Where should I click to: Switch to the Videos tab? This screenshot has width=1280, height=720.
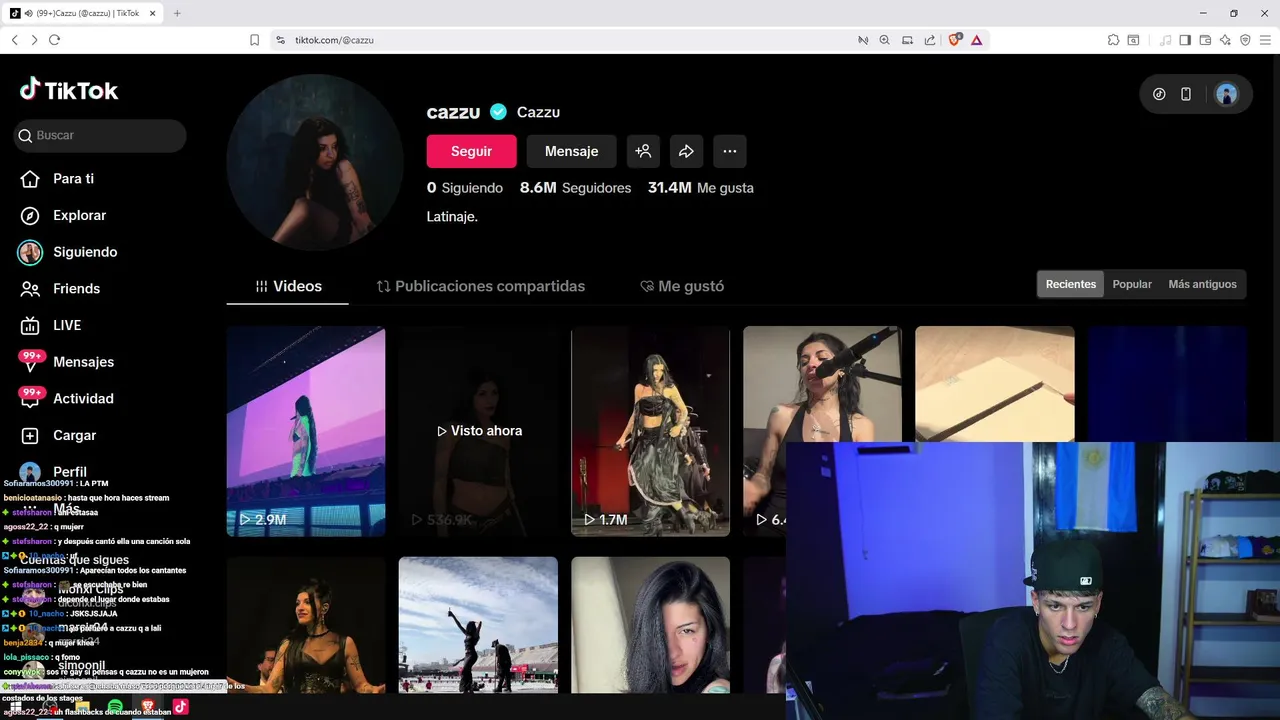pyautogui.click(x=288, y=286)
